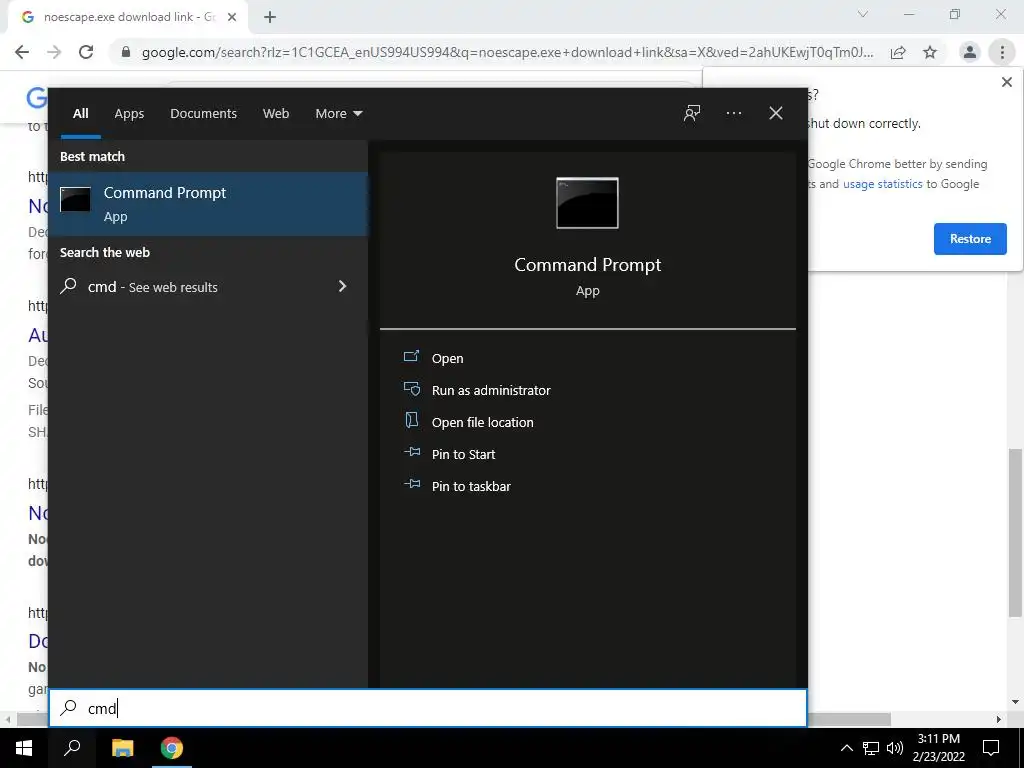Open the Chrome tab search arrow
1024x768 pixels.
tap(862, 14)
